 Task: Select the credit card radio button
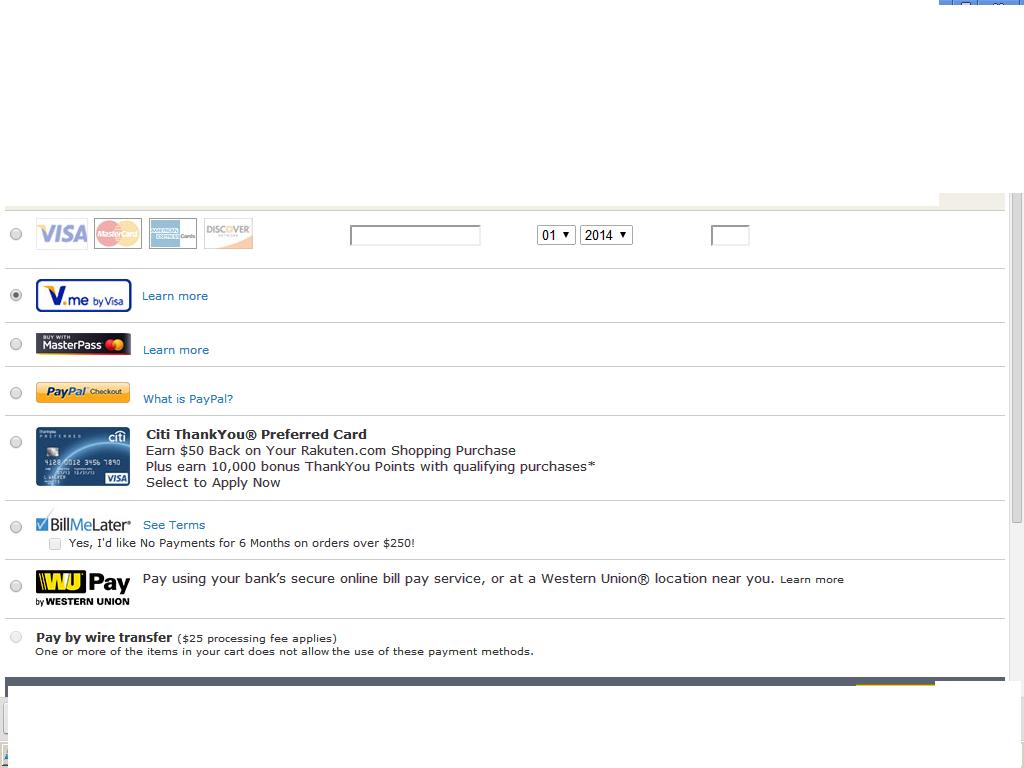[x=16, y=234]
